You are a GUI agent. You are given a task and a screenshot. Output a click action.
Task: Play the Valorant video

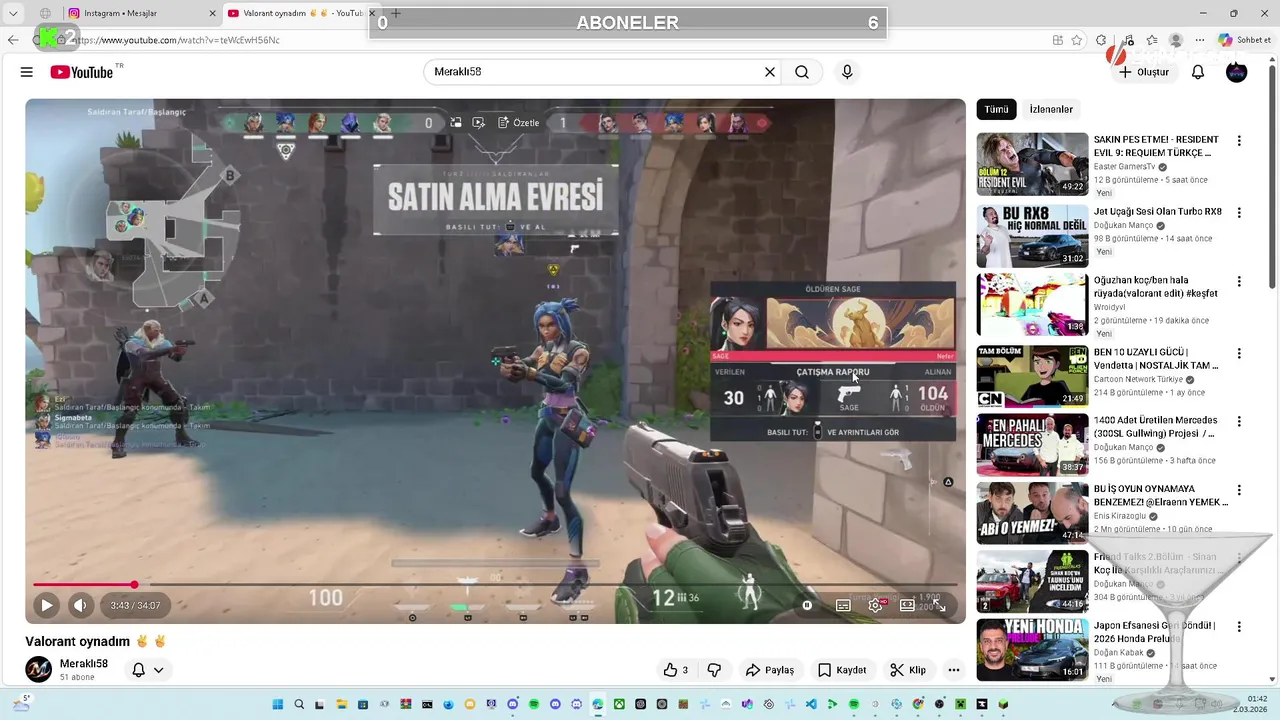(46, 605)
